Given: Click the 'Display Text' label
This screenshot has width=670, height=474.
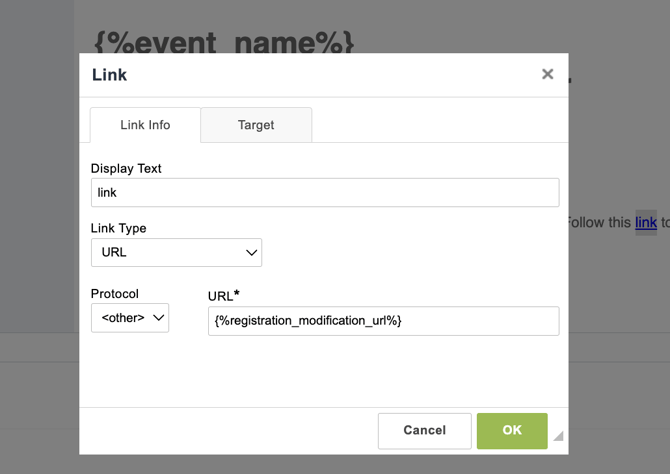Looking at the screenshot, I should pos(126,168).
